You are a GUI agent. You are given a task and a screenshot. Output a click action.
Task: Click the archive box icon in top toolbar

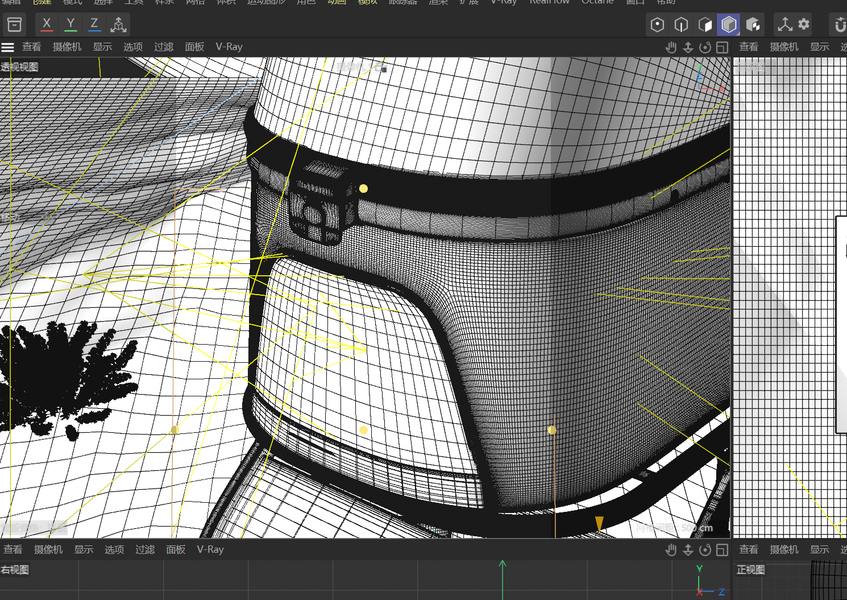[x=15, y=25]
